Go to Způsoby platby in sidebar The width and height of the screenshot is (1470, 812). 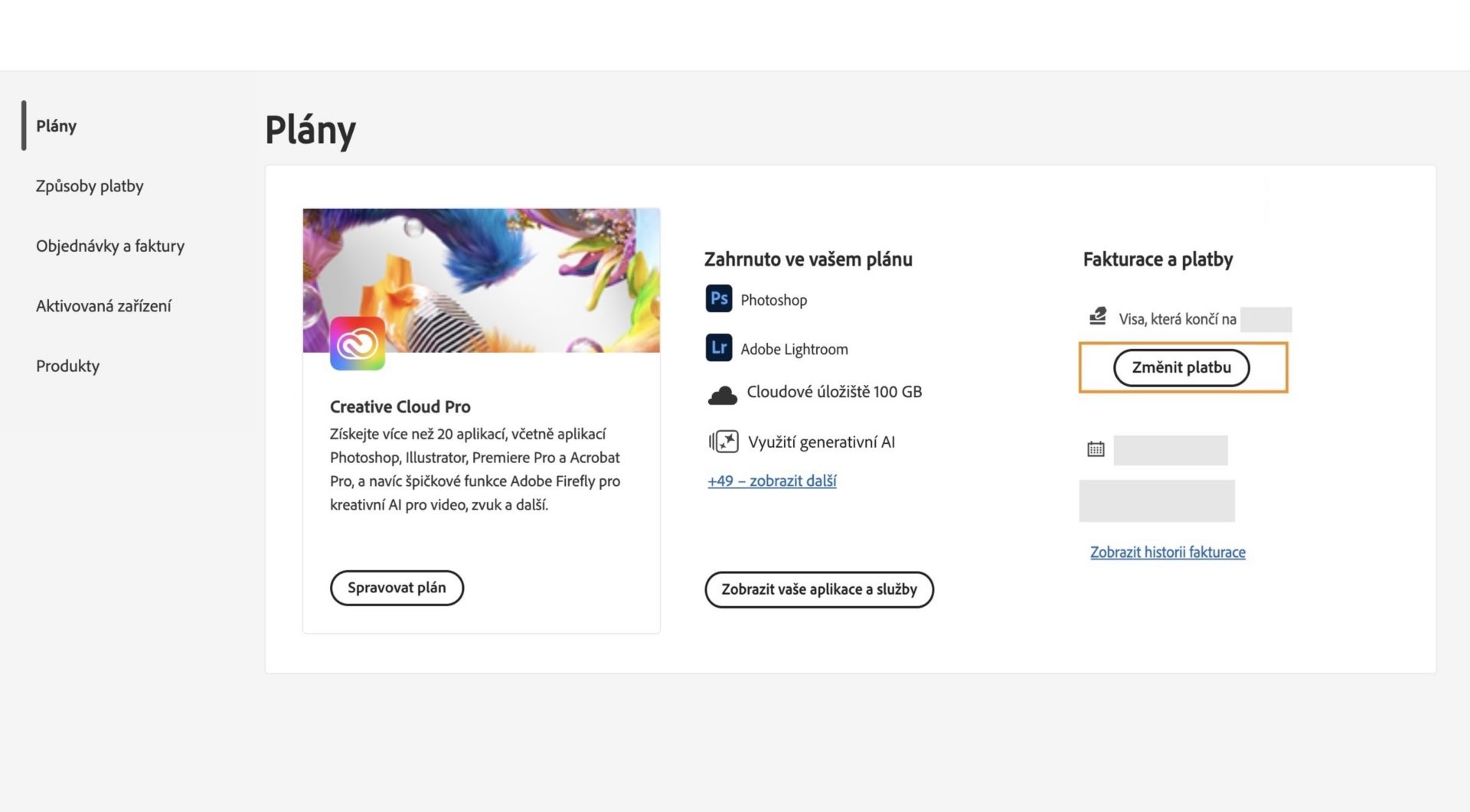[90, 186]
